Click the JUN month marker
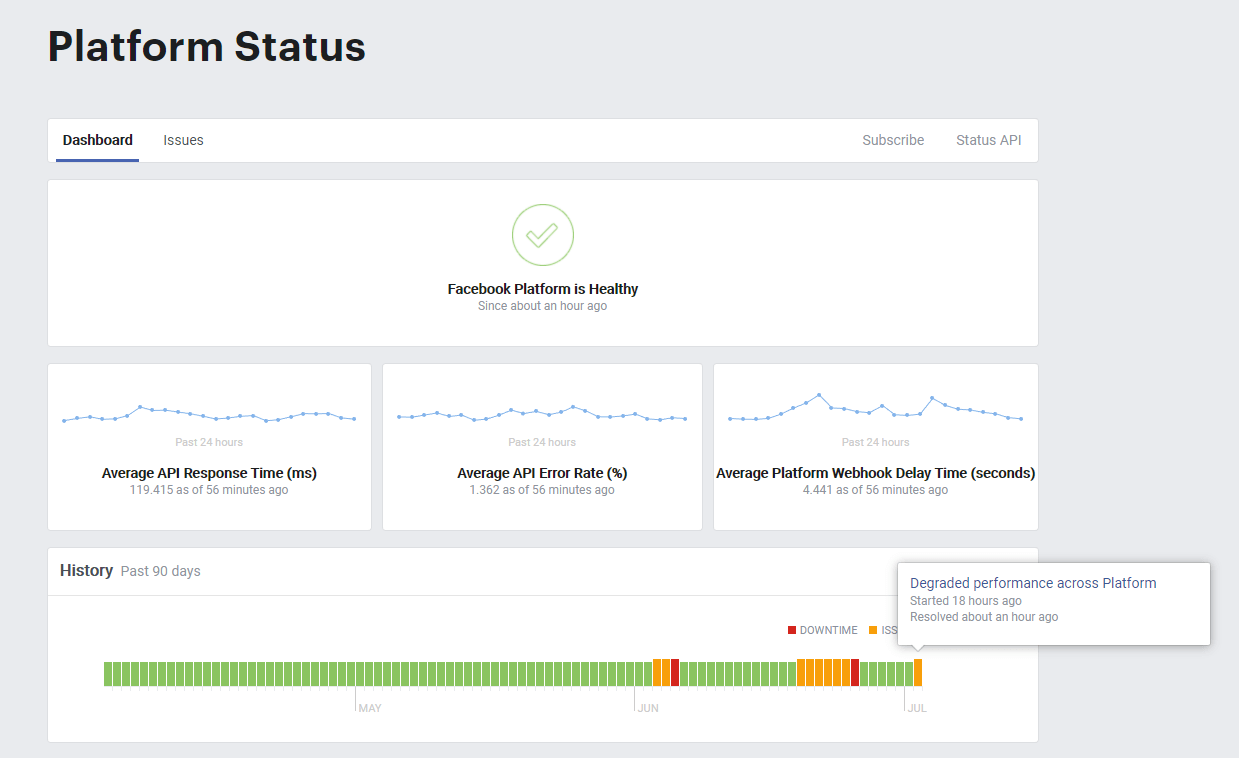Screen dimensions: 1239x758 pos(648,708)
